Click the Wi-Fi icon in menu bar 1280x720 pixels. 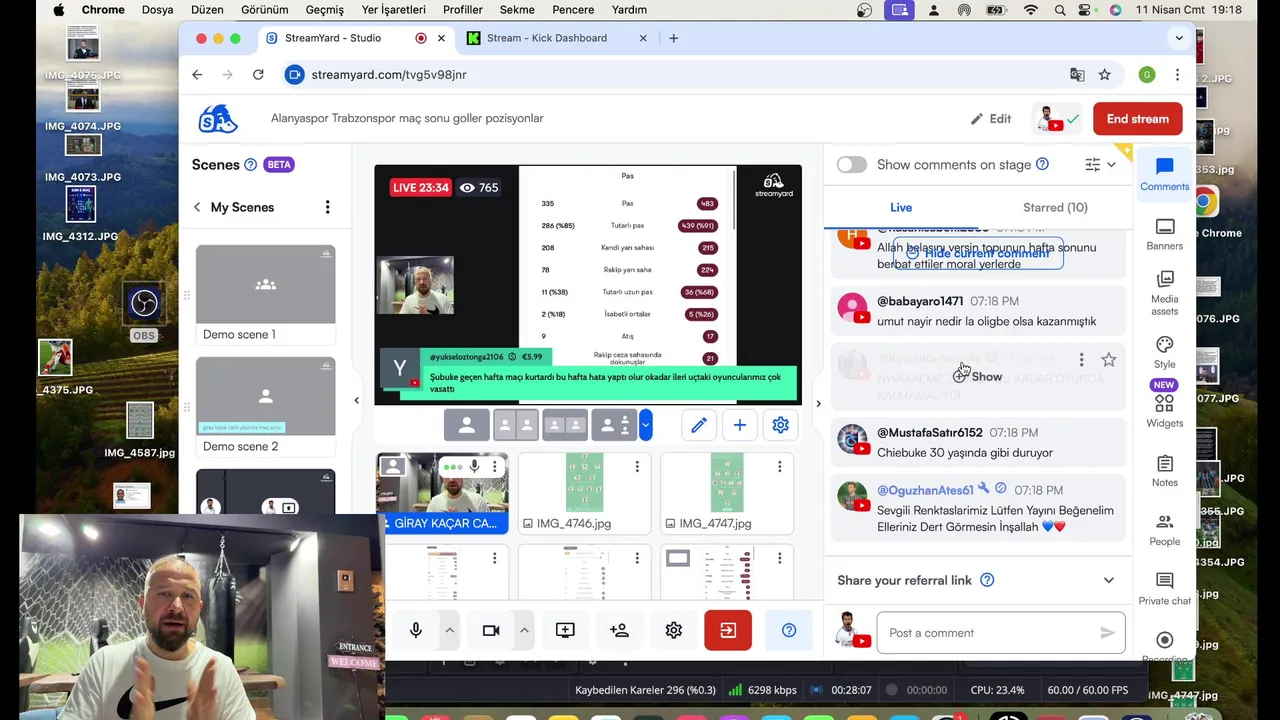pyautogui.click(x=1030, y=10)
